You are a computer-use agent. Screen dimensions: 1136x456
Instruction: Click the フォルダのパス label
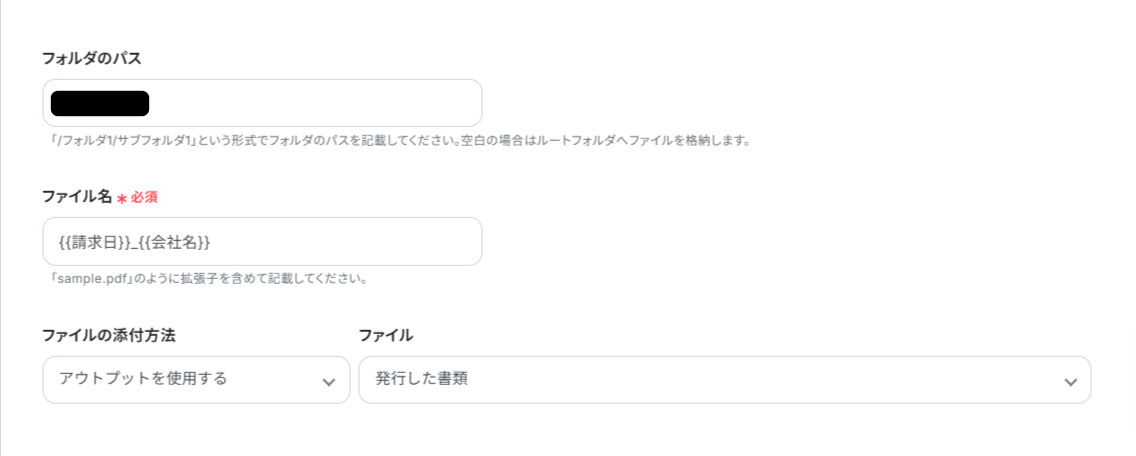[92, 58]
